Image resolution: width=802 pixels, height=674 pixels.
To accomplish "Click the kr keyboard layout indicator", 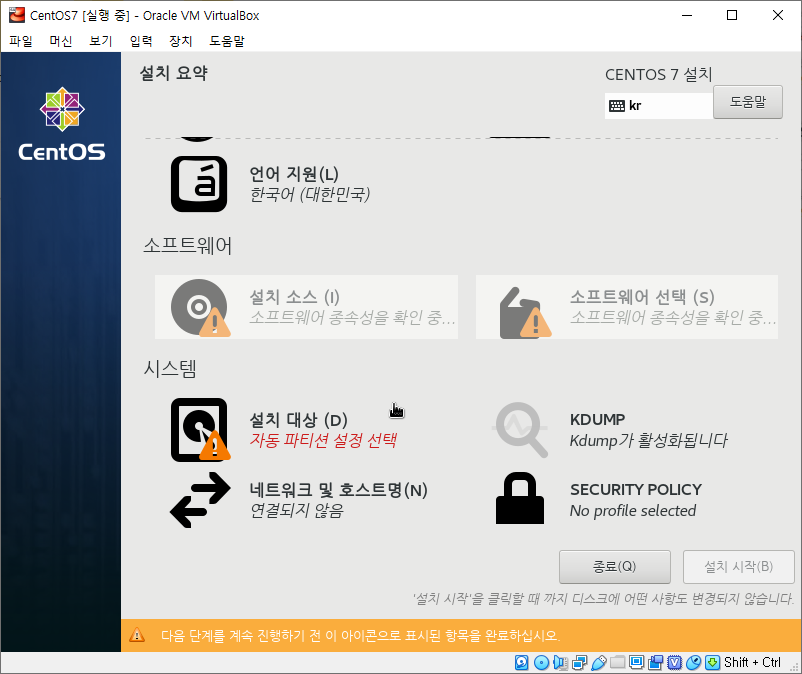I will (x=659, y=106).
